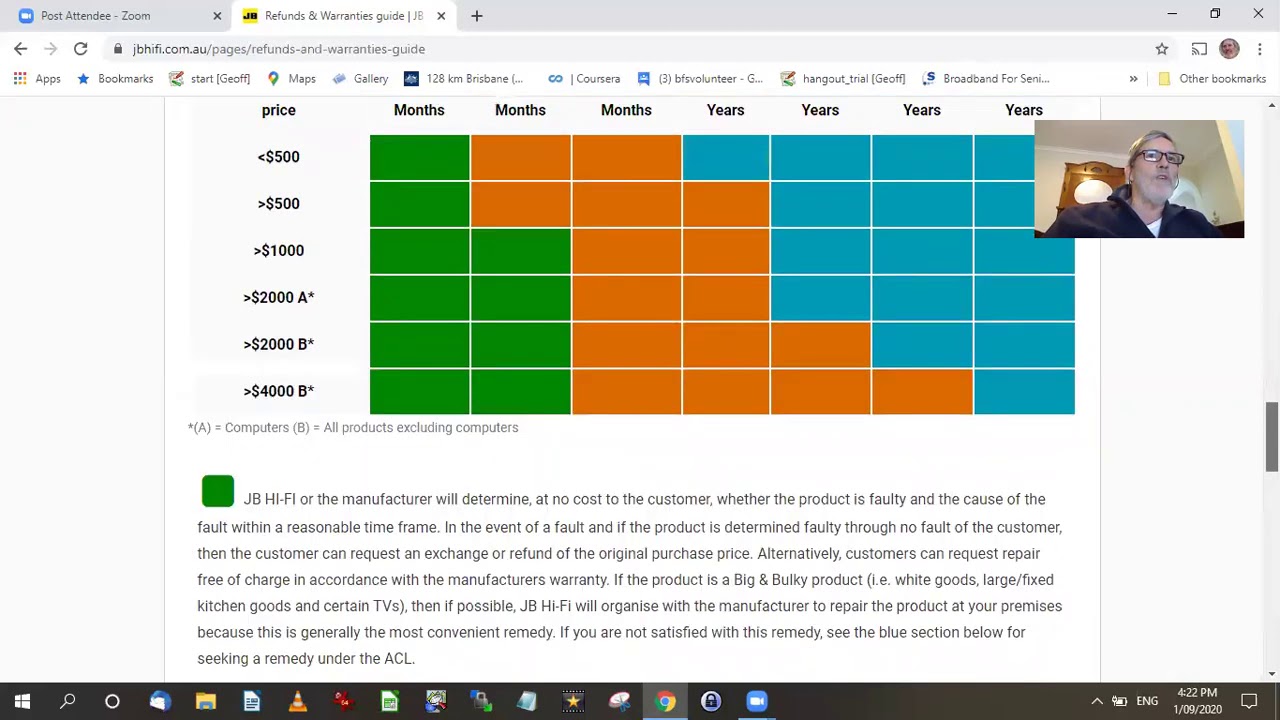The width and height of the screenshot is (1280, 720).
Task: Select the >$1000 price row label
Action: [278, 251]
